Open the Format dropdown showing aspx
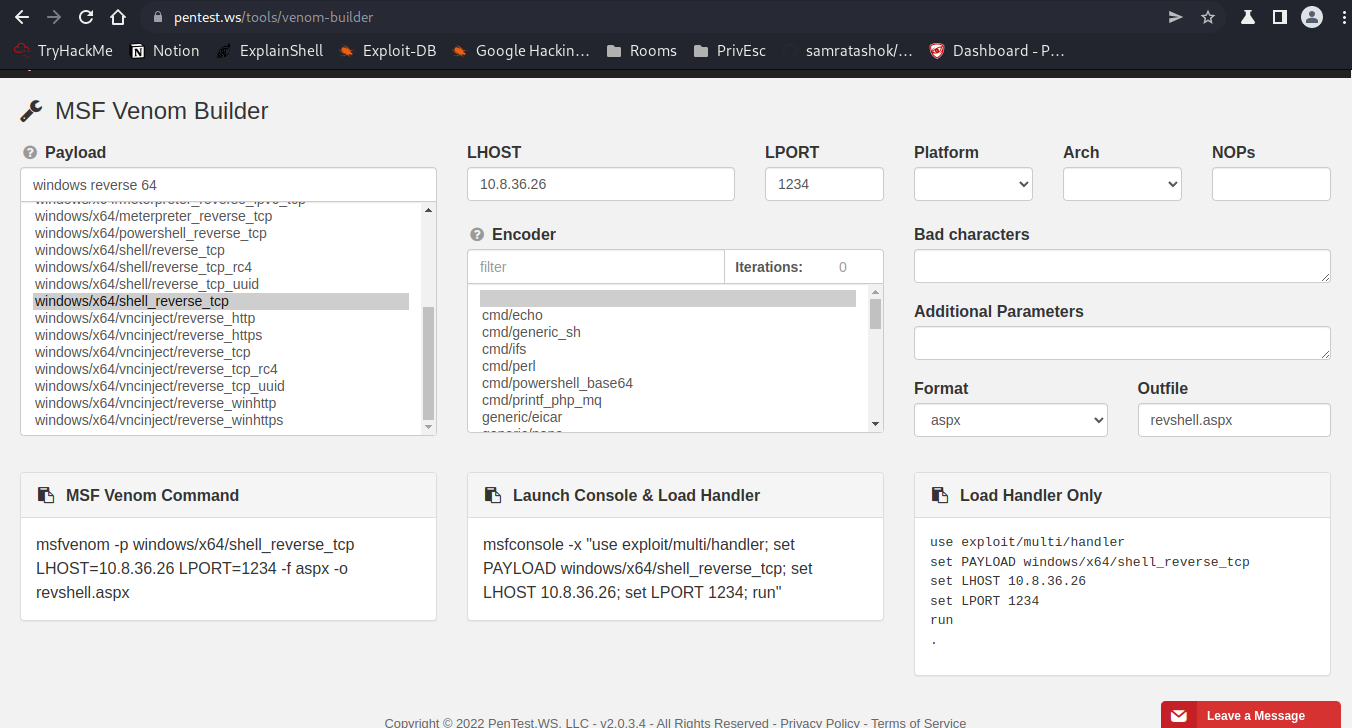1352x728 pixels. [x=1011, y=420]
